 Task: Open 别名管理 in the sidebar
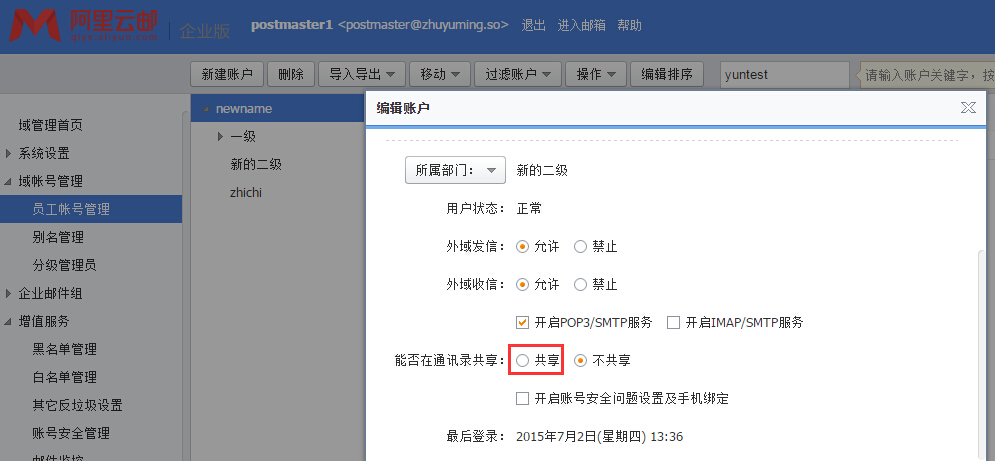(58, 237)
